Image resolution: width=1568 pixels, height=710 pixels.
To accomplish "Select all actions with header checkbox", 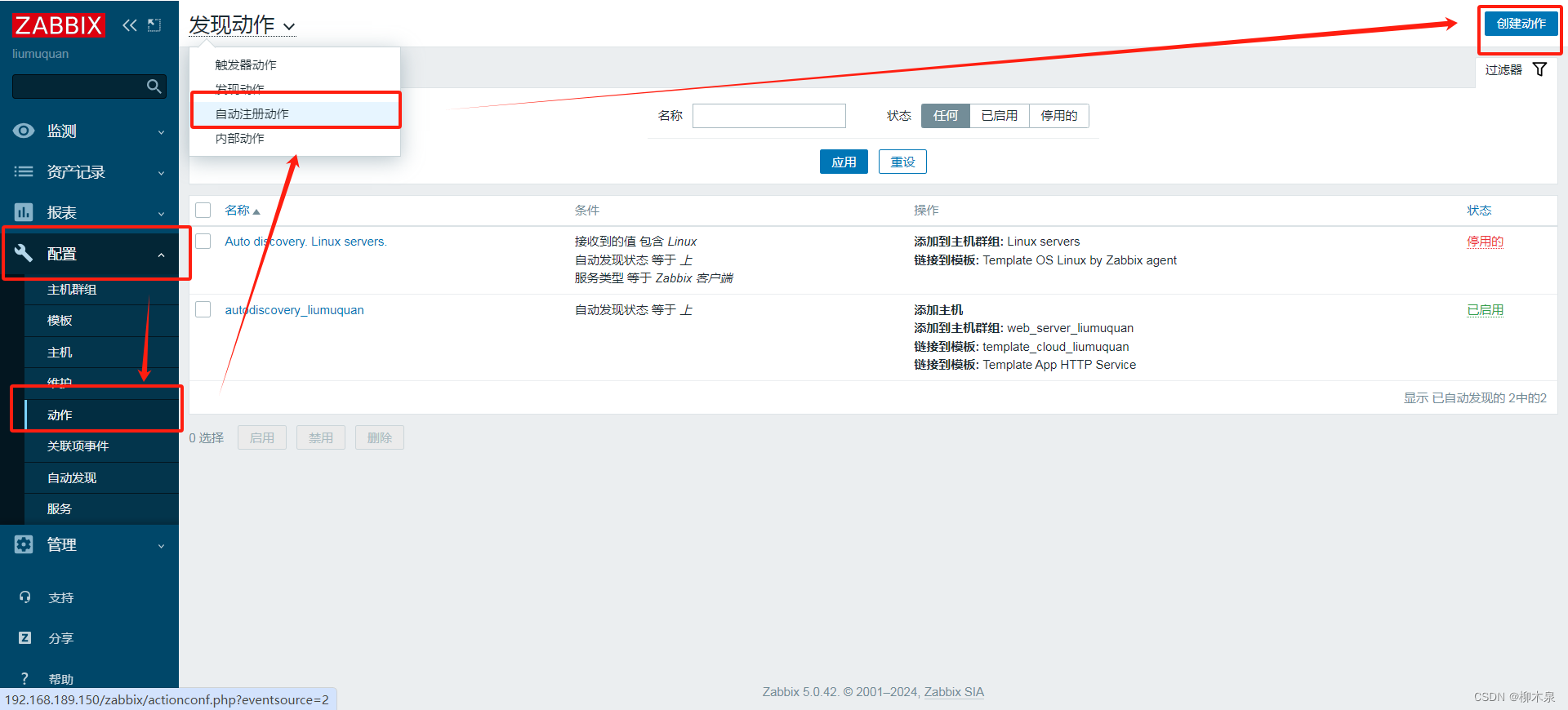I will click(x=203, y=211).
